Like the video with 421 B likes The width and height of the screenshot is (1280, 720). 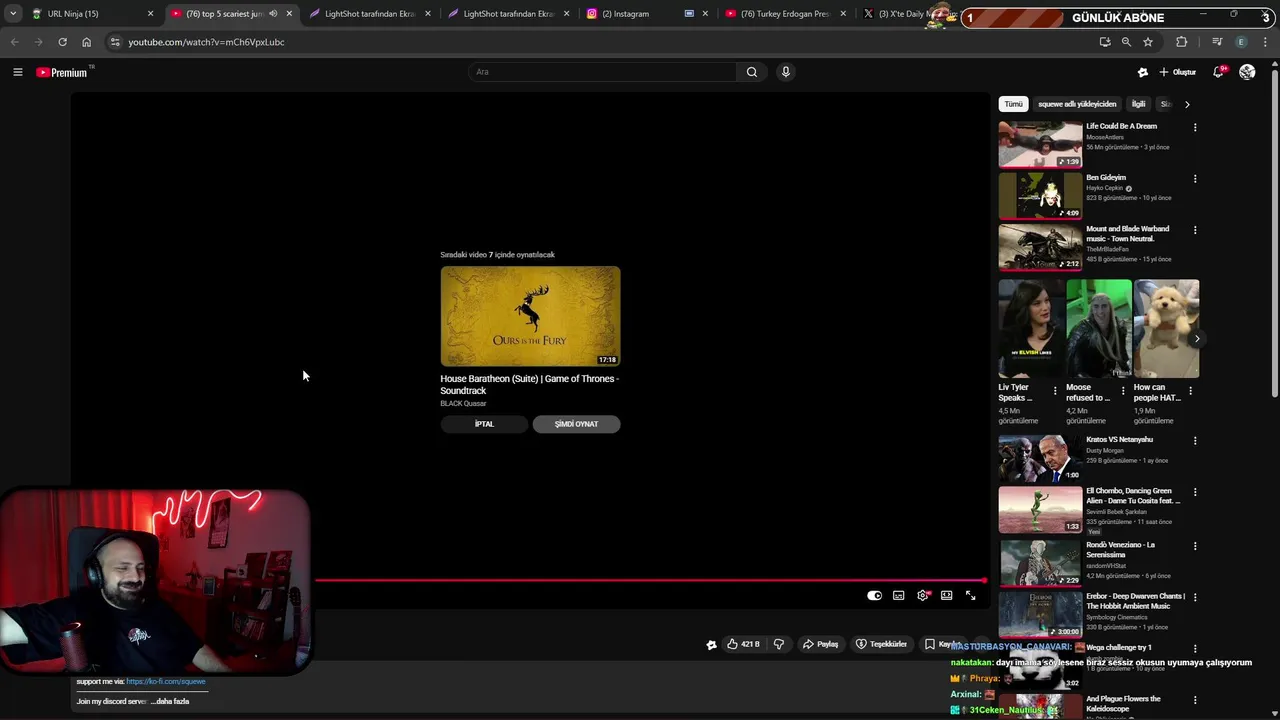(x=743, y=644)
